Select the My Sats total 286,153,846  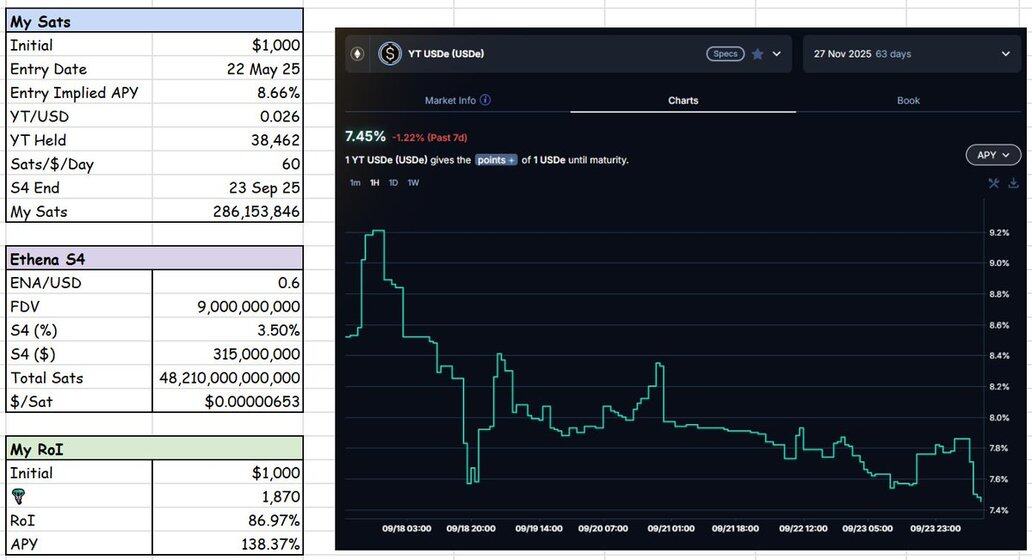[228, 211]
